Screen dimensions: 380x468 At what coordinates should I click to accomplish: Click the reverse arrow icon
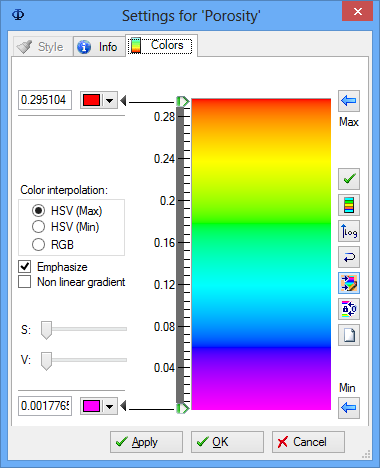pos(349,257)
